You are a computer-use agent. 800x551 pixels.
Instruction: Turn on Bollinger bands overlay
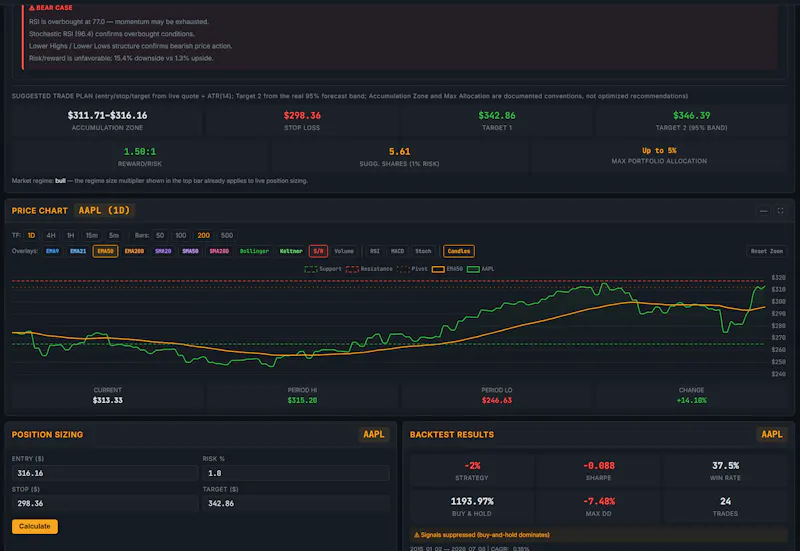tap(254, 251)
